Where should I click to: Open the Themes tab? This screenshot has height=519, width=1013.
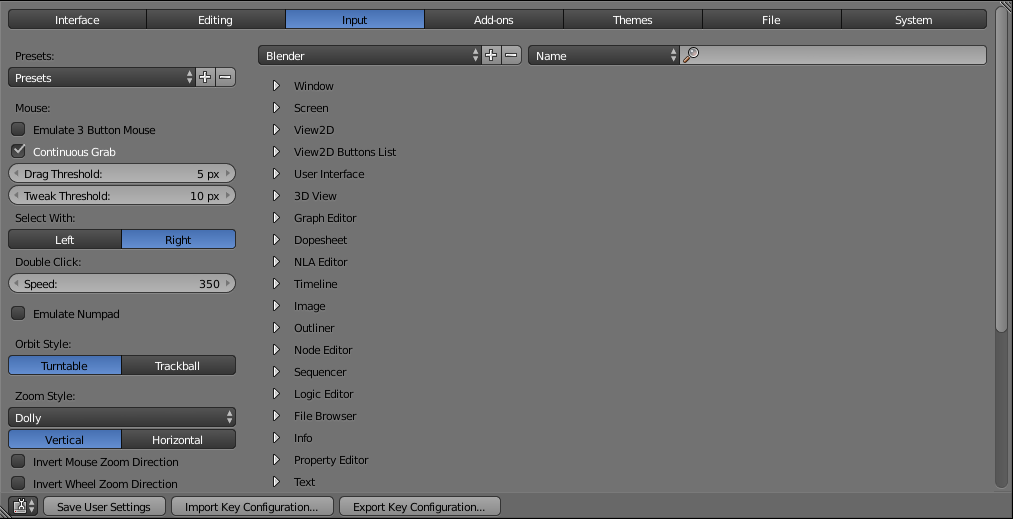point(632,20)
